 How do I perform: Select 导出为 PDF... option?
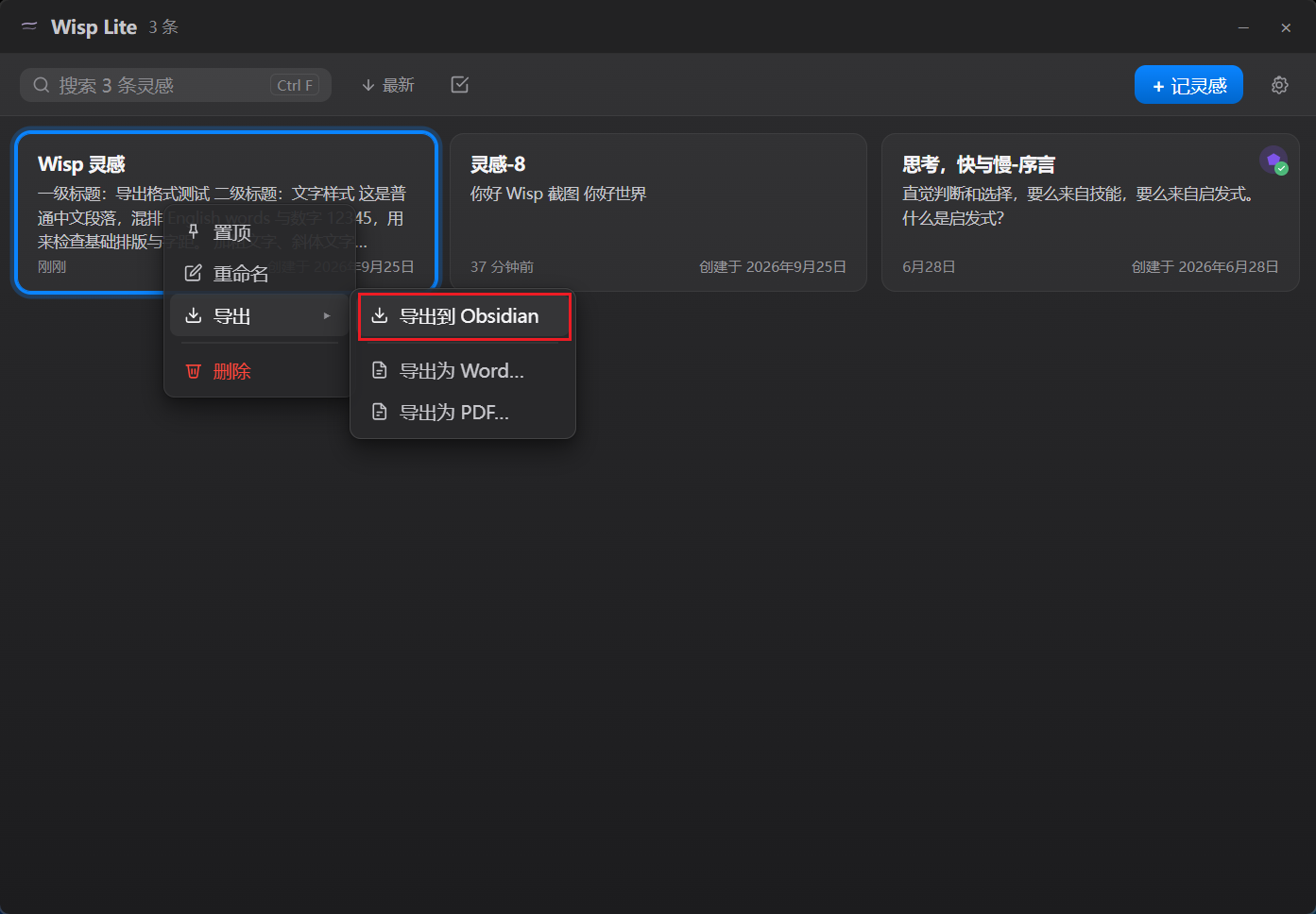(464, 412)
